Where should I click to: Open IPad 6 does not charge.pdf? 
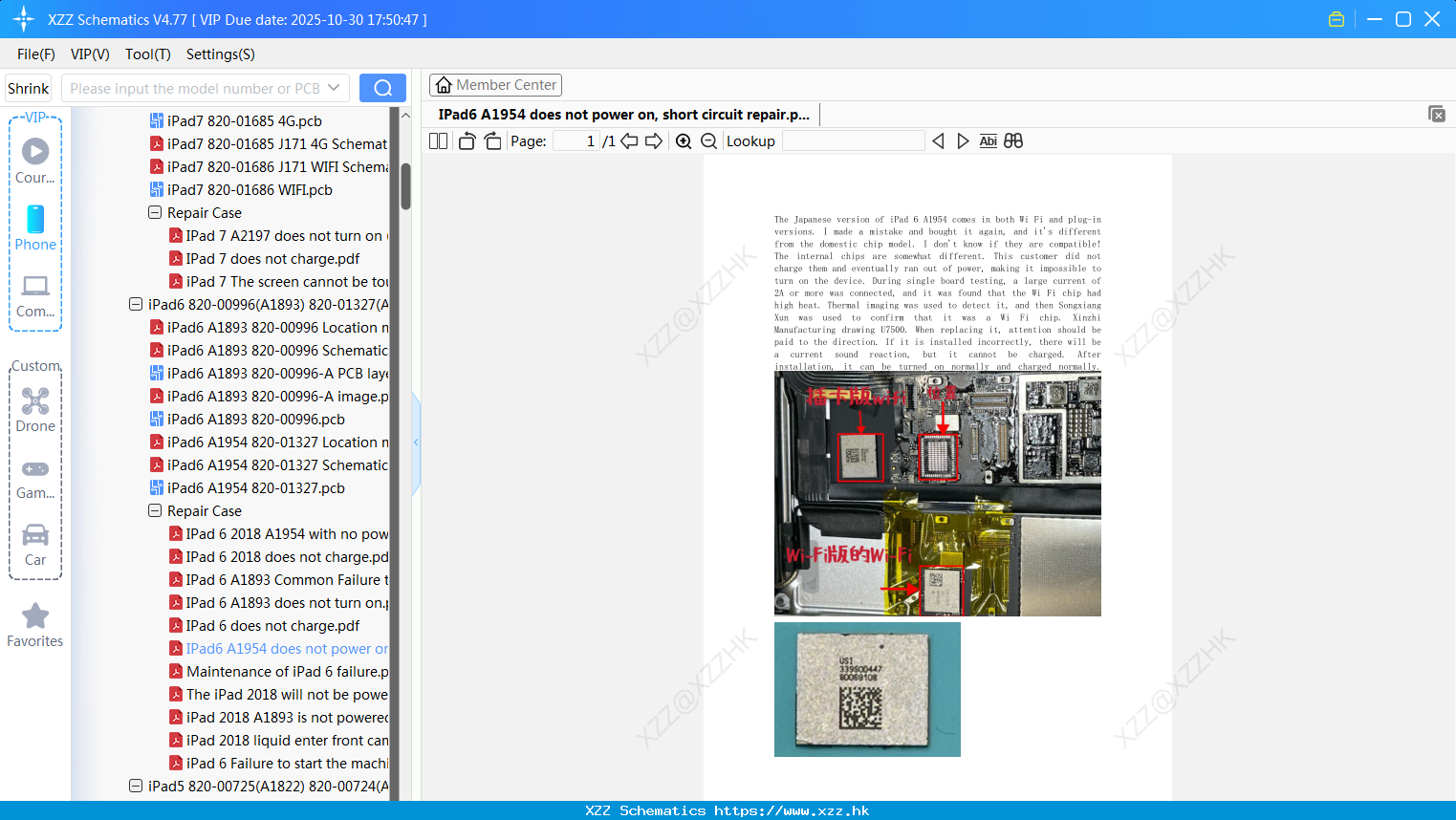coord(265,625)
